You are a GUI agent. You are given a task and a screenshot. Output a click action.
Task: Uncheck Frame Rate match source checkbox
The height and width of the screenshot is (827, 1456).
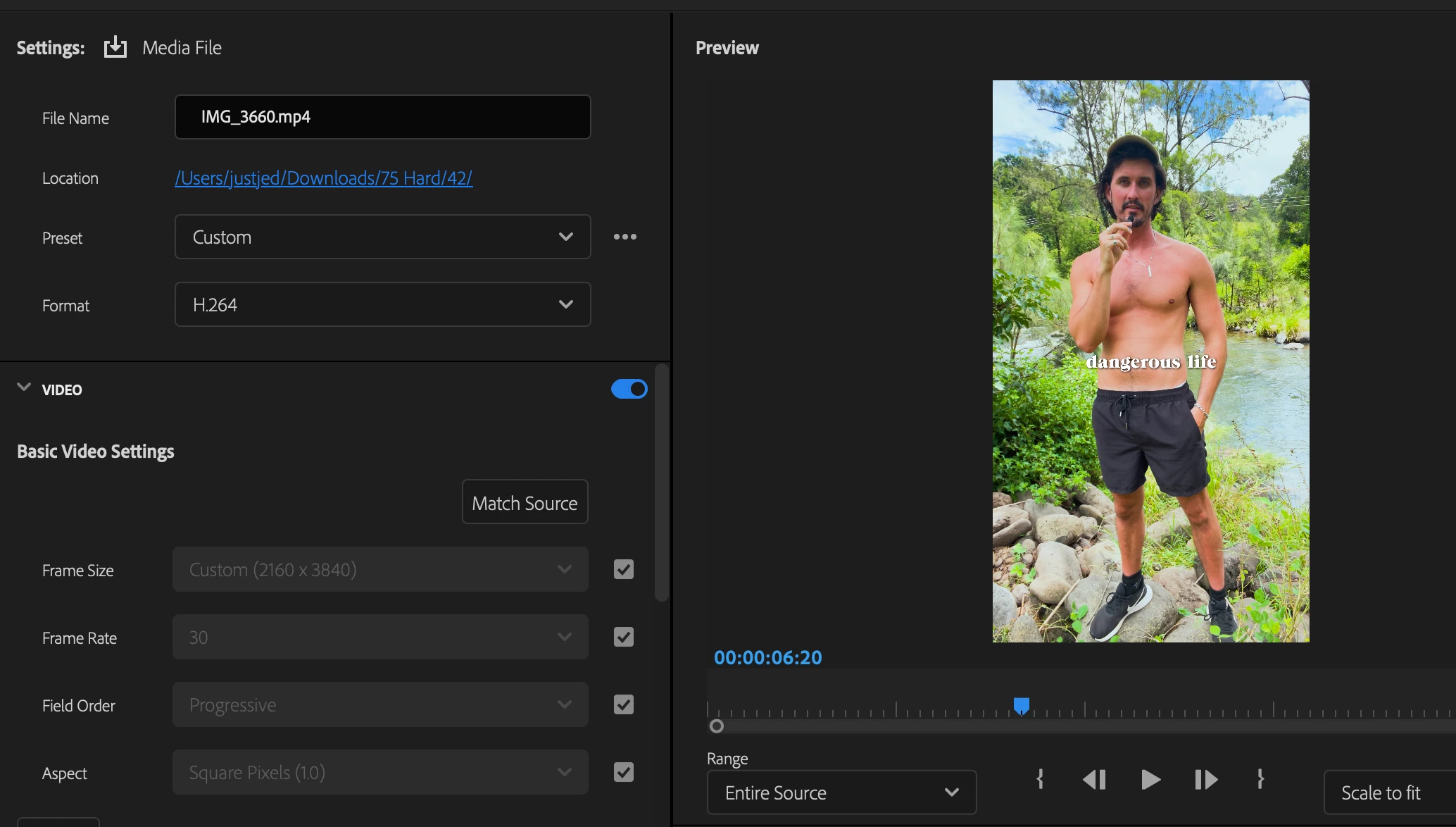(x=623, y=637)
